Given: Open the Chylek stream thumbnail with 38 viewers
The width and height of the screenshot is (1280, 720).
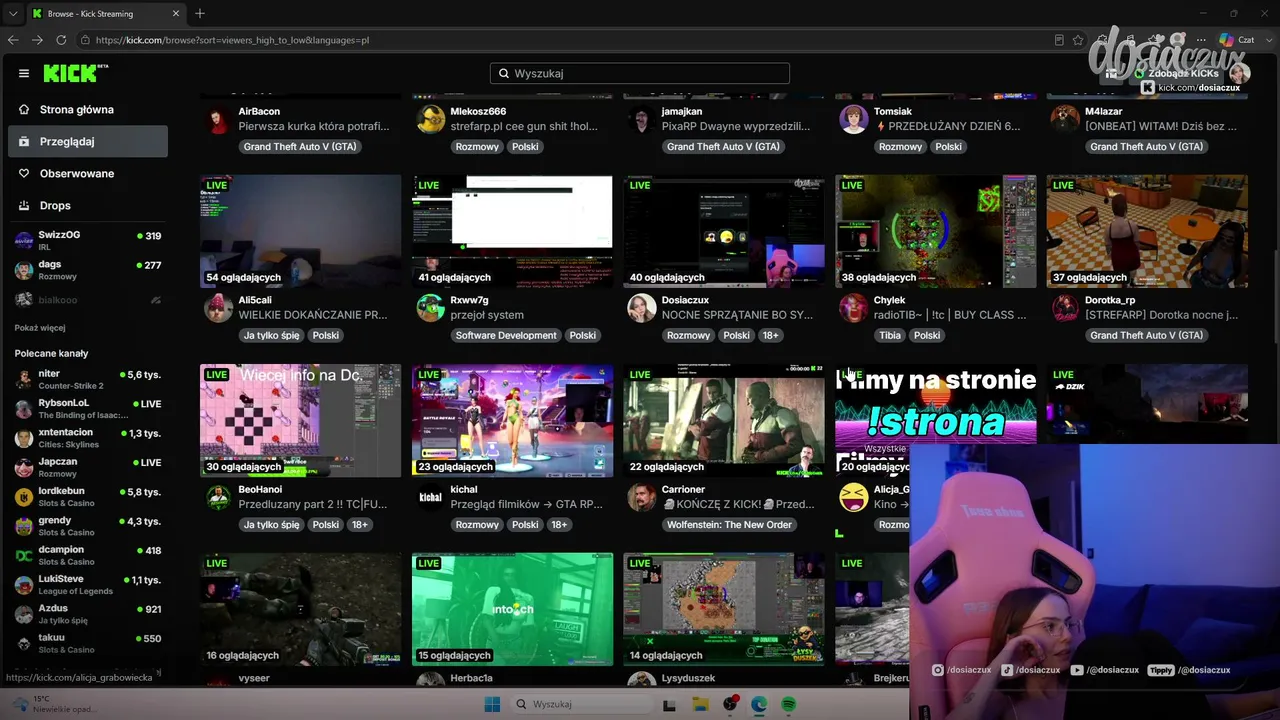Looking at the screenshot, I should click(x=936, y=232).
